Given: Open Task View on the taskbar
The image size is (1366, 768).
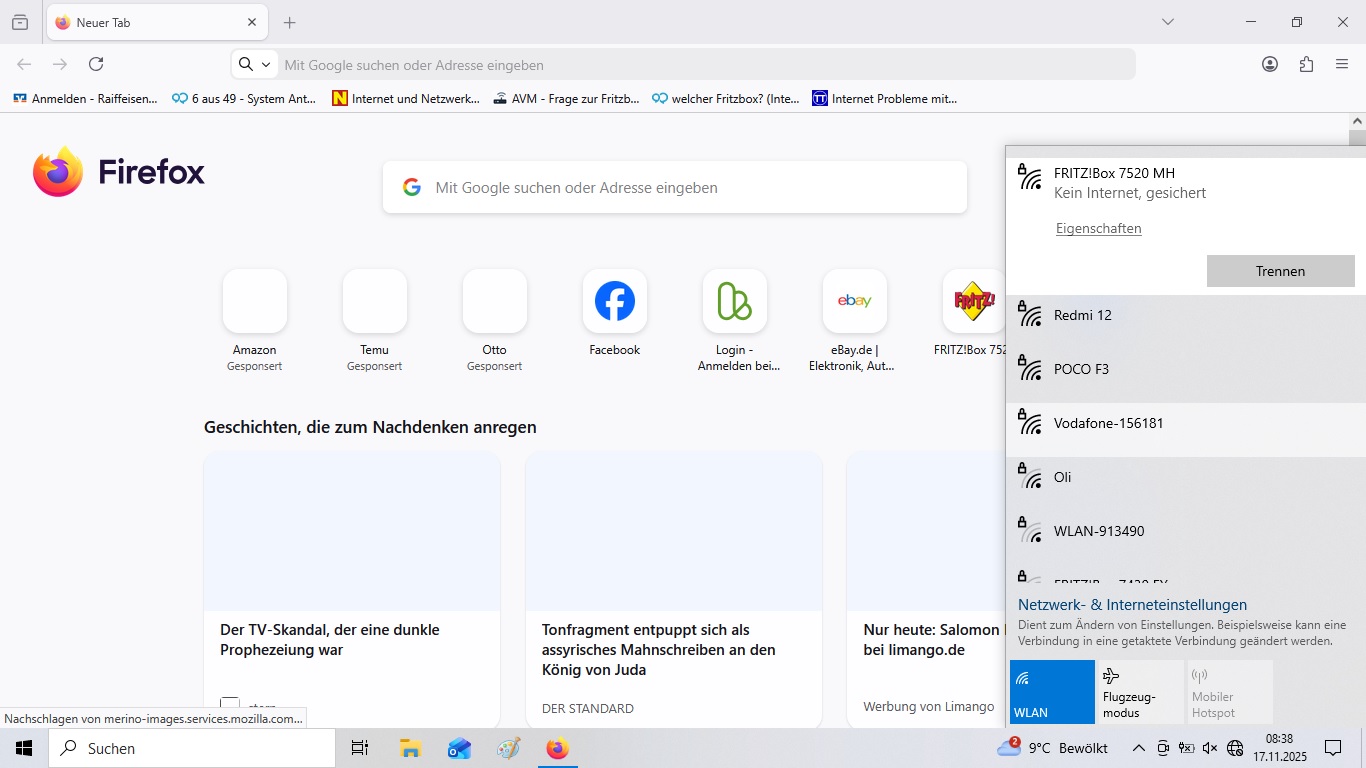Looking at the screenshot, I should click(x=360, y=748).
